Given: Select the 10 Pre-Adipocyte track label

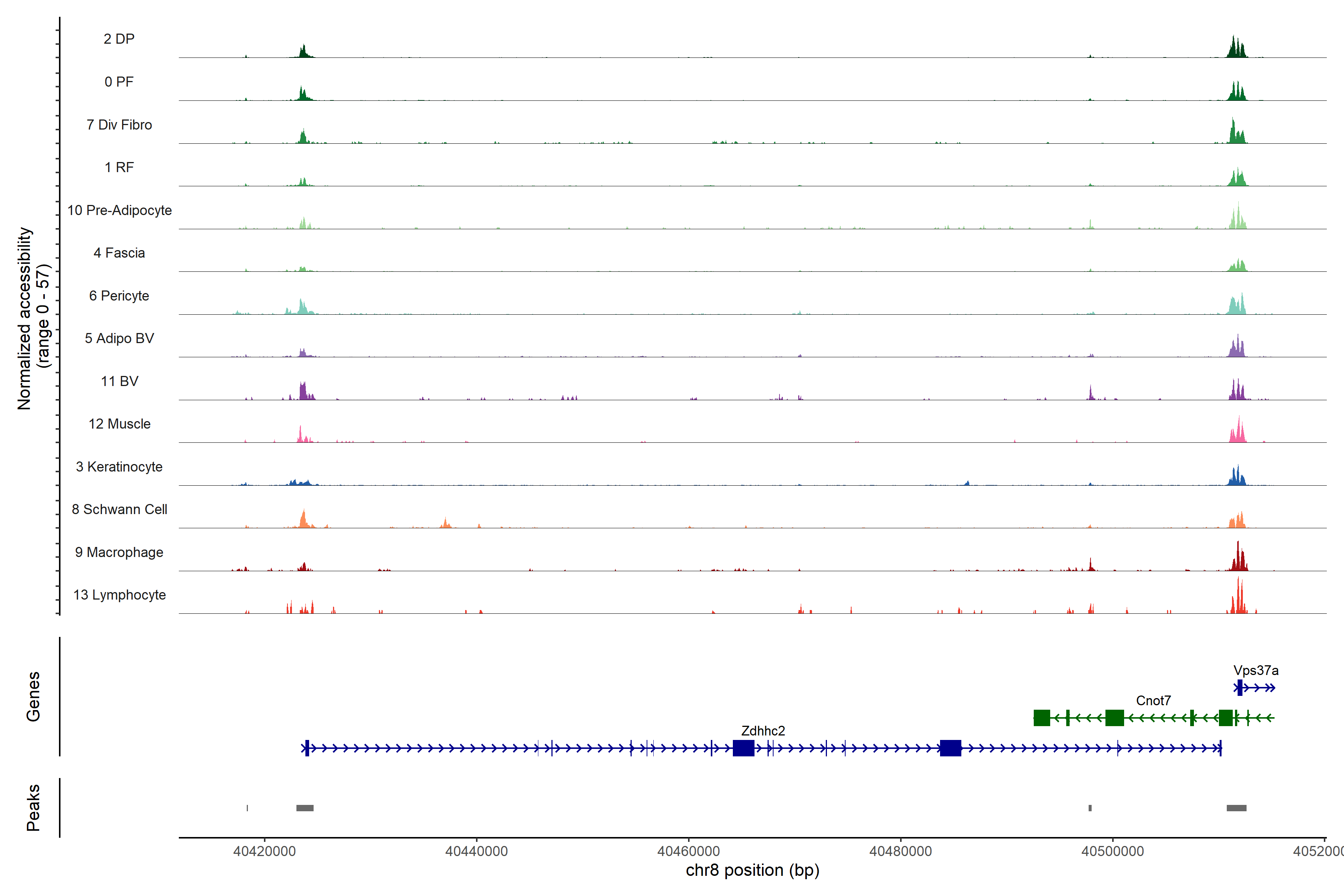Looking at the screenshot, I should [119, 210].
